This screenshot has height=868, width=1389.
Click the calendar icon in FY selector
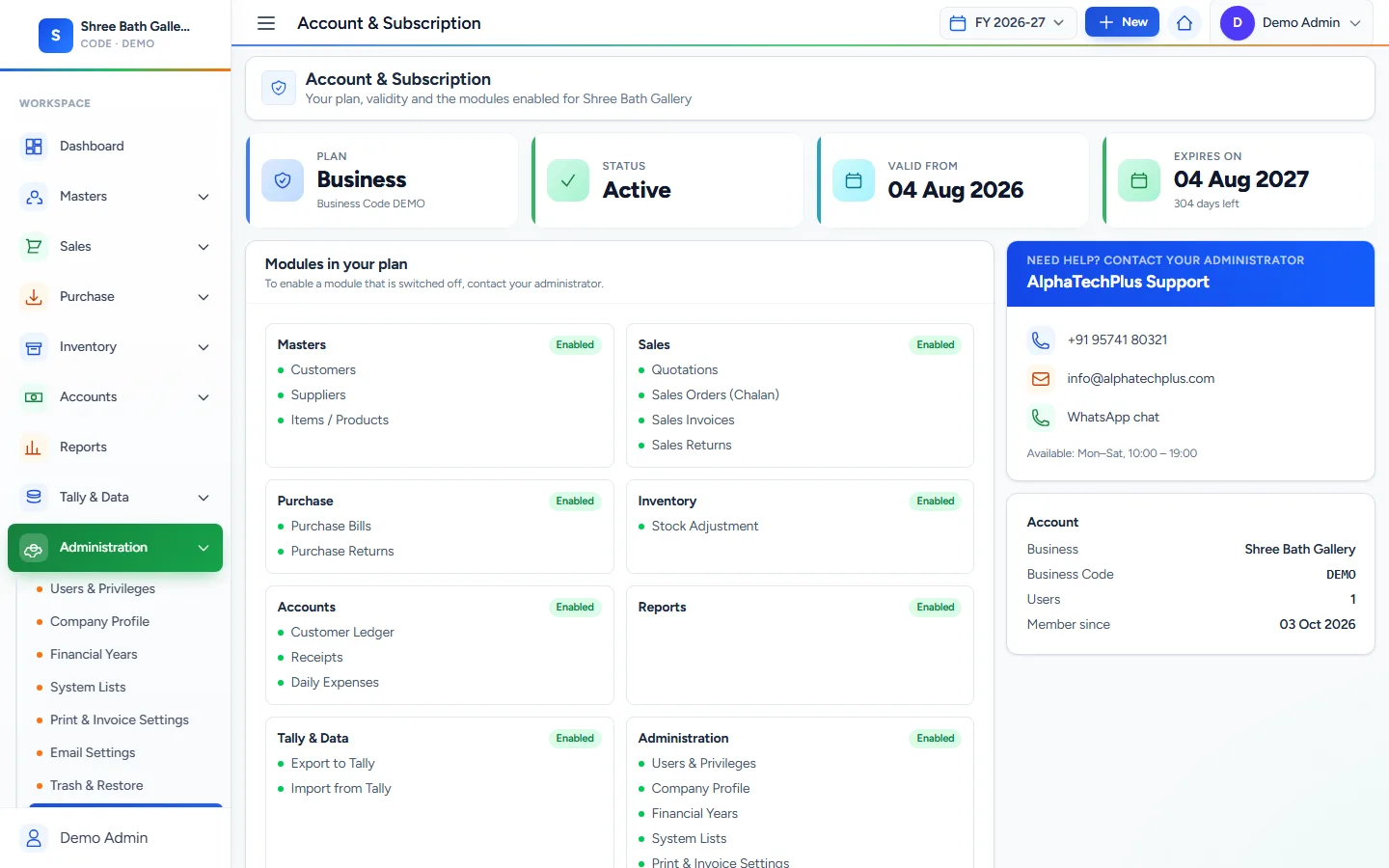coord(958,23)
